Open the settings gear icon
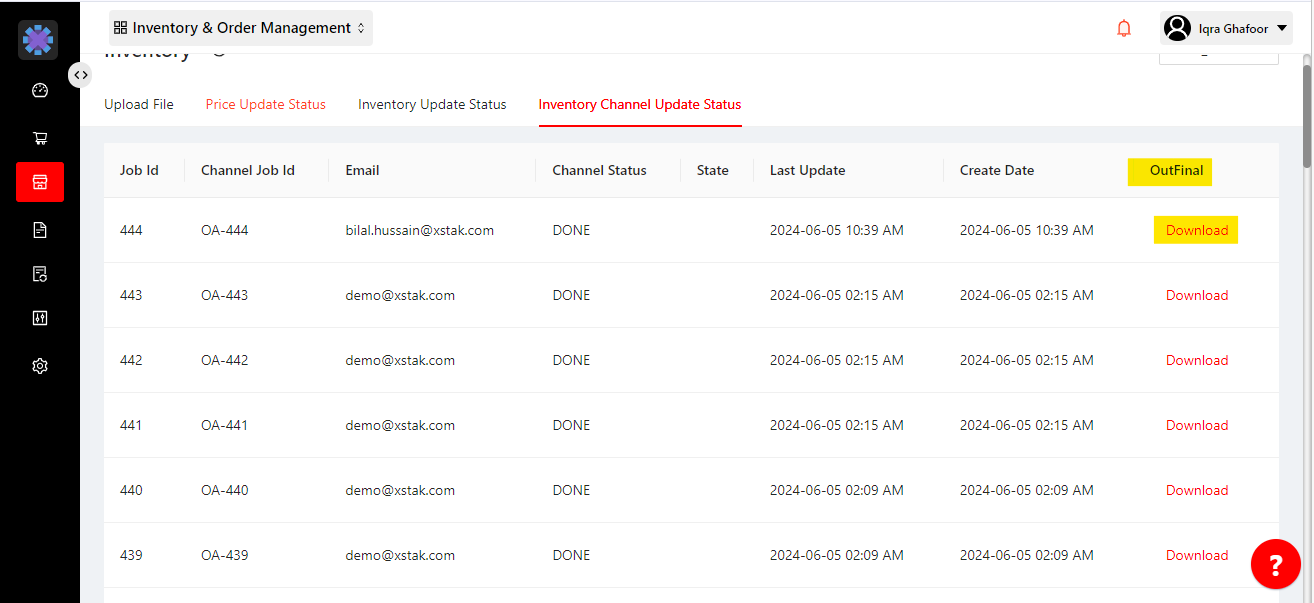The width and height of the screenshot is (1314, 603). pos(40,366)
